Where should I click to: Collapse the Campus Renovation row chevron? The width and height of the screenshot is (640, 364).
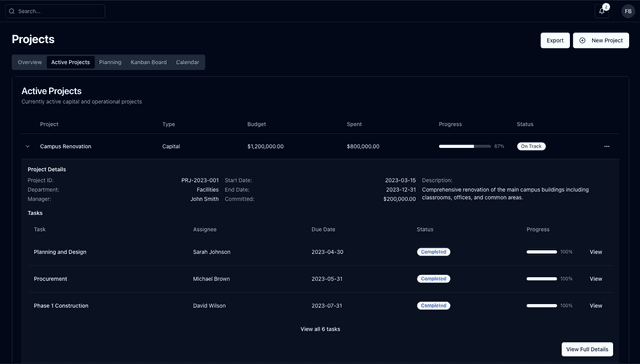[27, 146]
